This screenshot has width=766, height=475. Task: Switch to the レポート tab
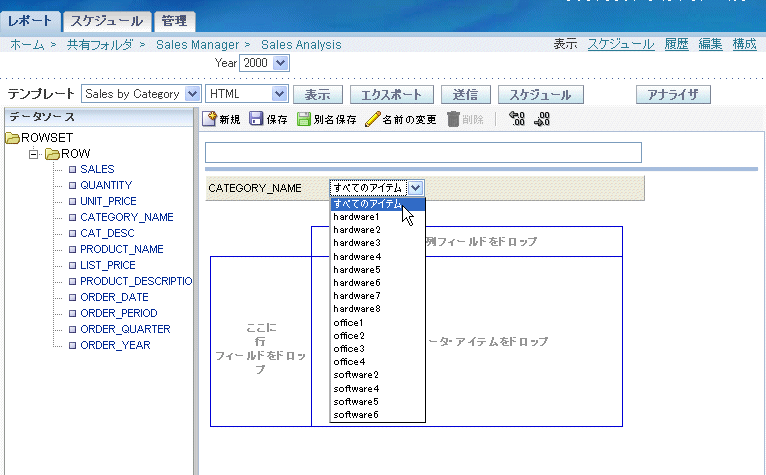[x=30, y=21]
